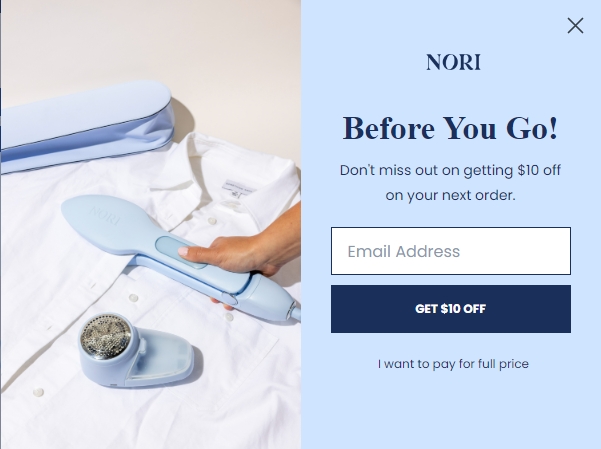Click the shirt button just below the collar
Viewport: 601px width, 449px height.
pyautogui.click(x=212, y=220)
